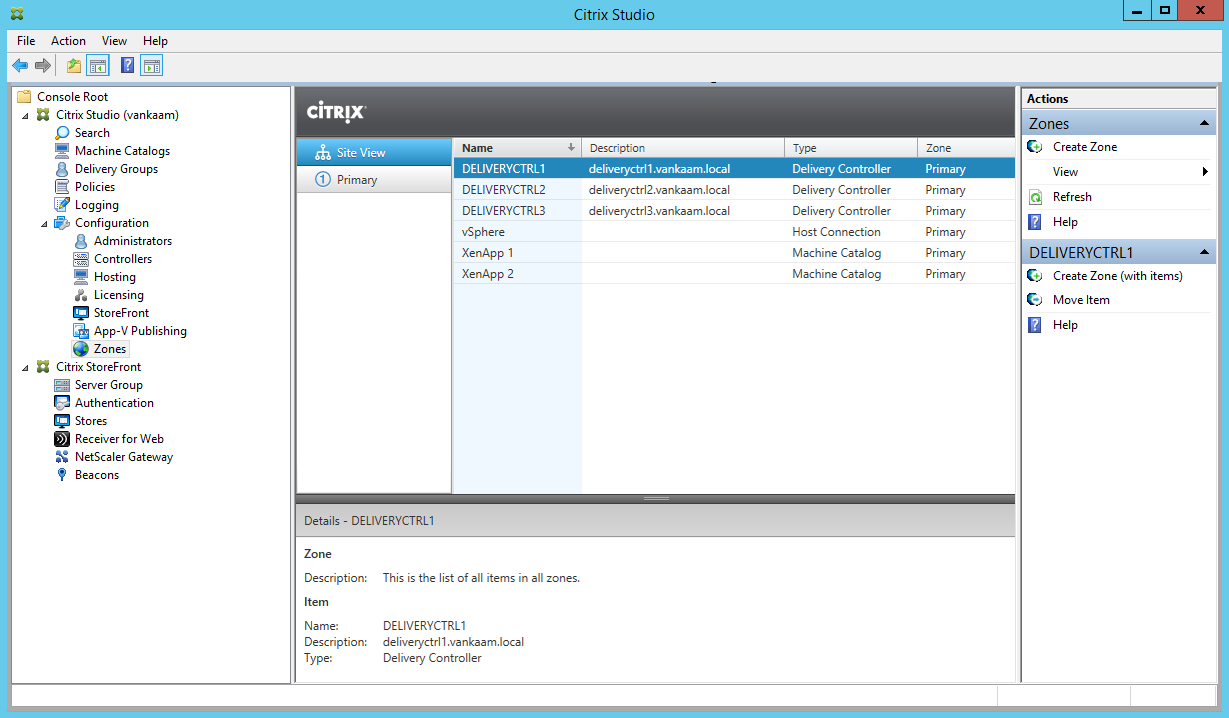Image resolution: width=1229 pixels, height=718 pixels.
Task: Click Help under the Zones actions
Action: pyautogui.click(x=1065, y=222)
